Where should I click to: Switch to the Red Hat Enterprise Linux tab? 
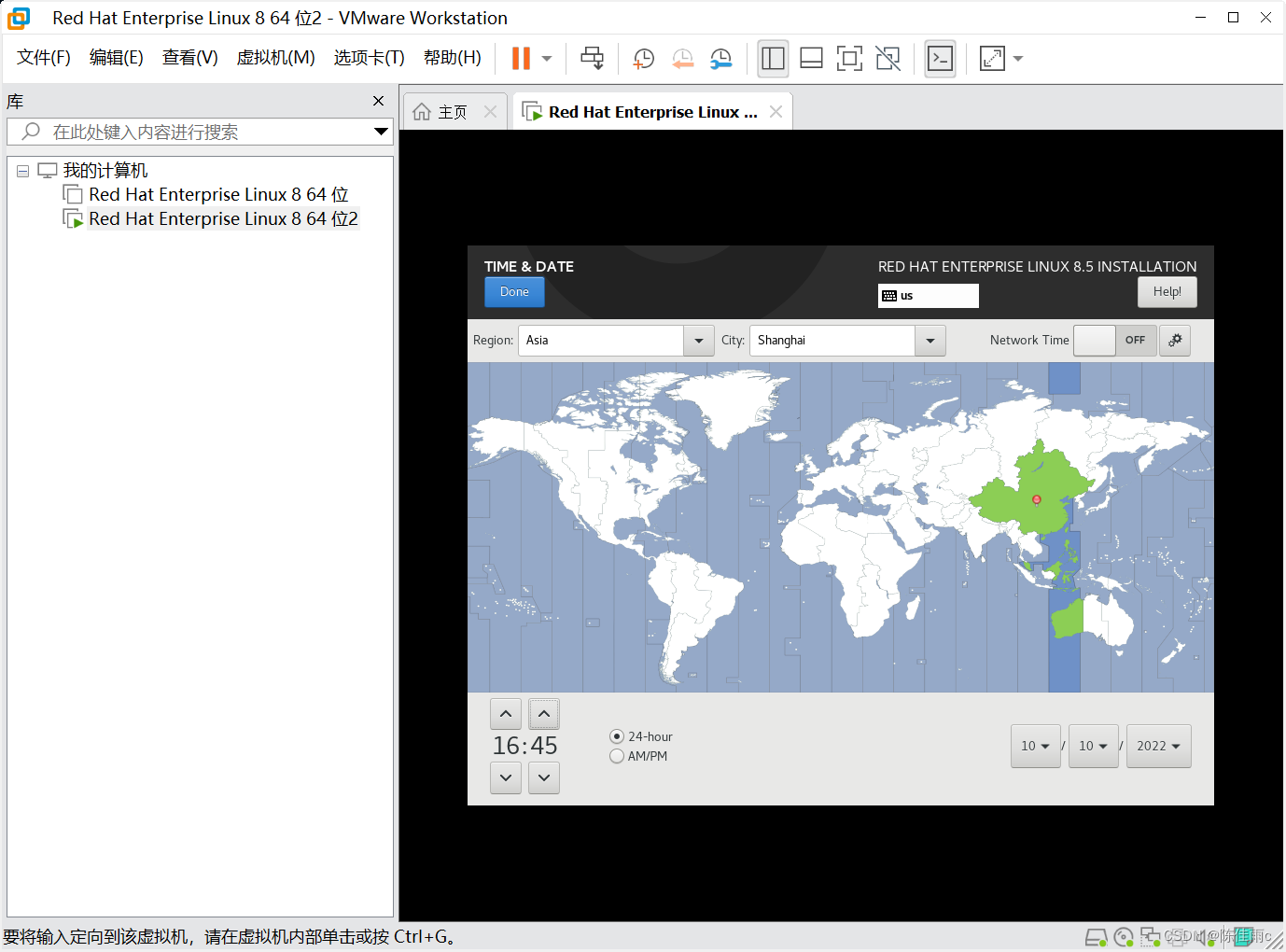[652, 112]
